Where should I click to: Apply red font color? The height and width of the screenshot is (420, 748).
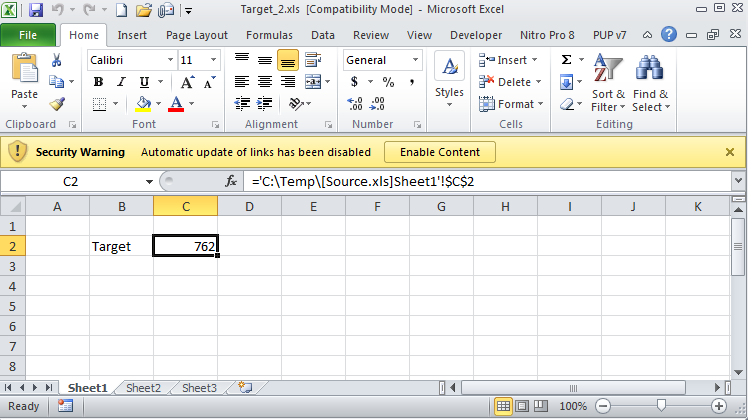point(176,104)
